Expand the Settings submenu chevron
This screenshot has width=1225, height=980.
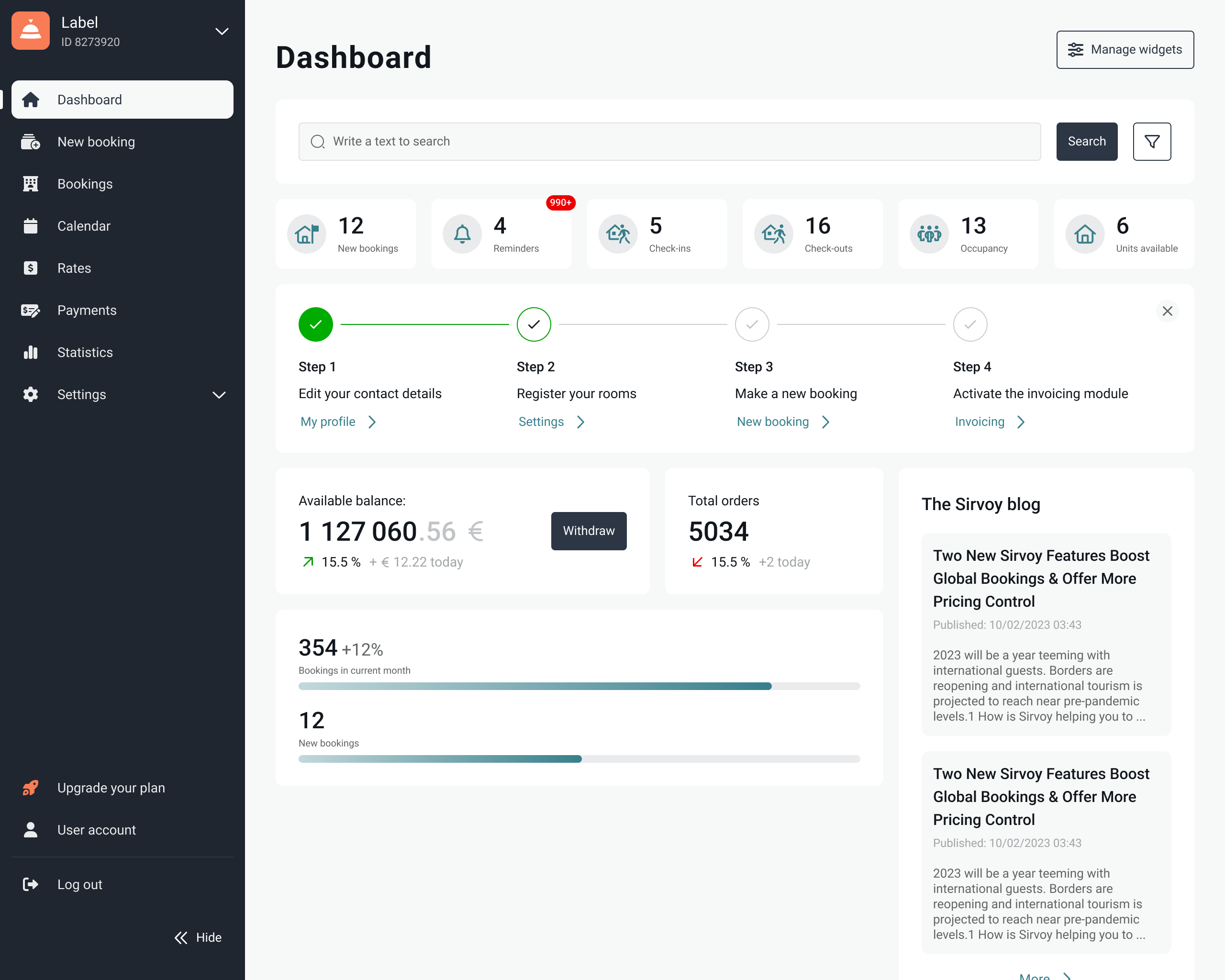click(219, 394)
